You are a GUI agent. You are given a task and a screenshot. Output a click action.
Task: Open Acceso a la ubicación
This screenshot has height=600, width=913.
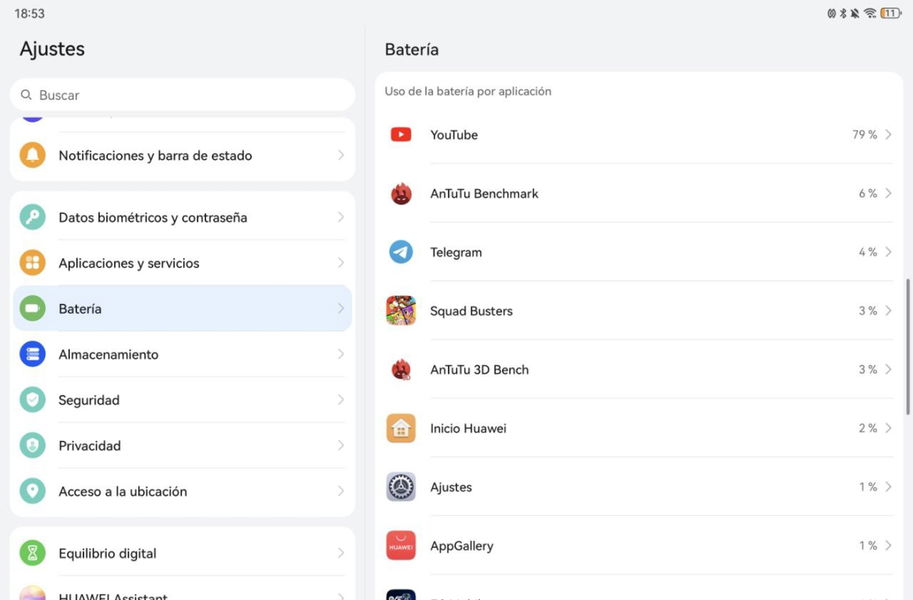(122, 492)
